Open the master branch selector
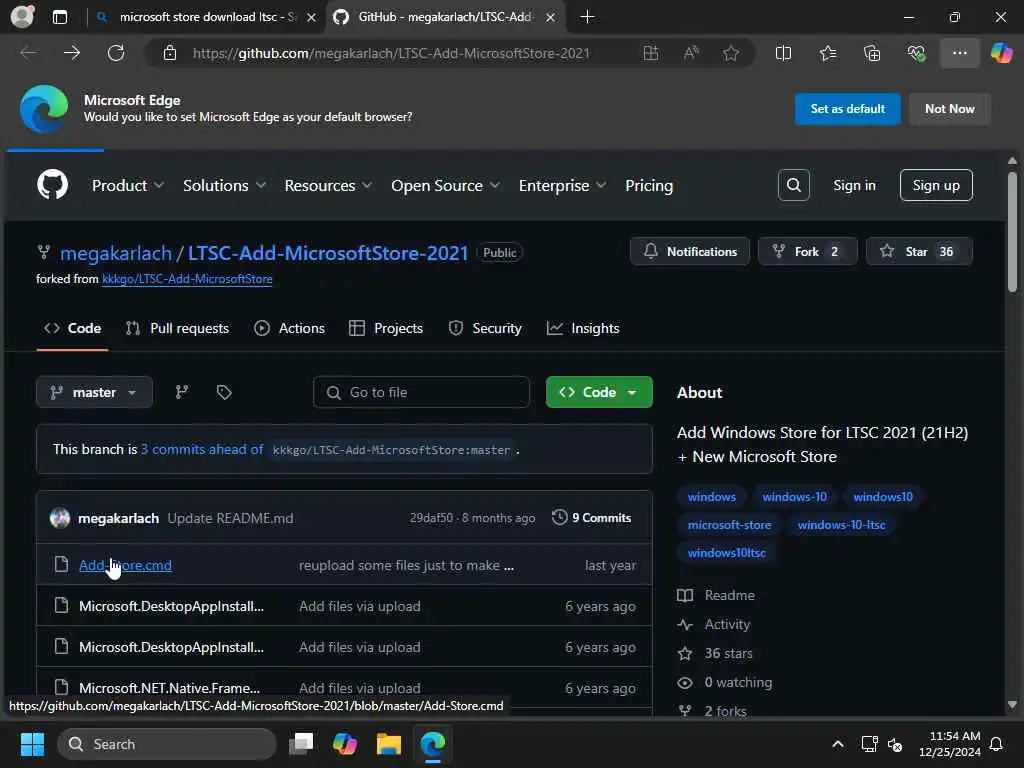Screen dimensions: 1024x768 (95, 392)
